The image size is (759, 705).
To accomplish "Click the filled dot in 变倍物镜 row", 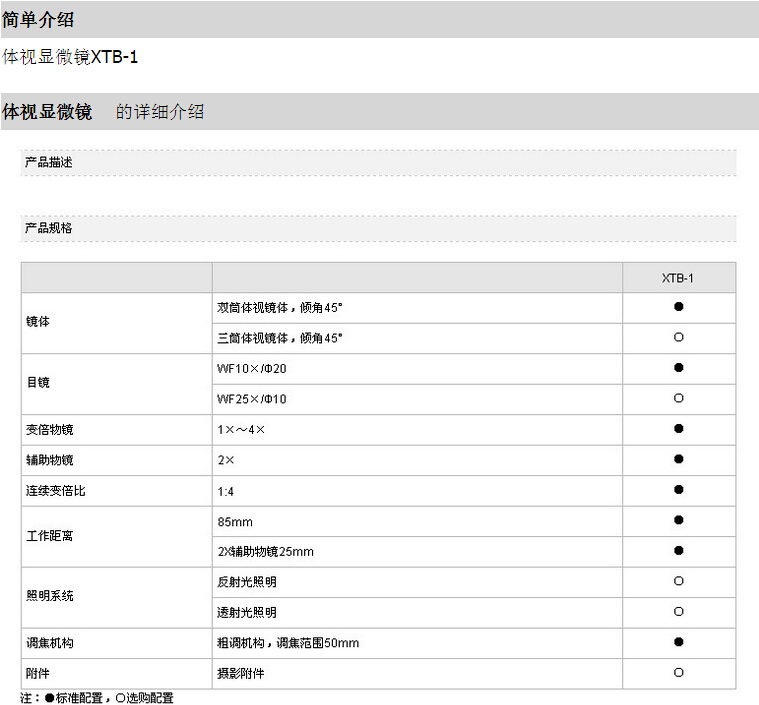I will pos(679,429).
